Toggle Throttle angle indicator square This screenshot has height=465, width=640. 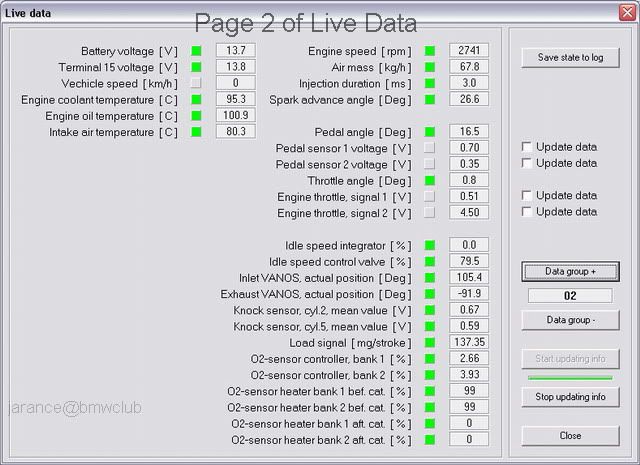(430, 180)
